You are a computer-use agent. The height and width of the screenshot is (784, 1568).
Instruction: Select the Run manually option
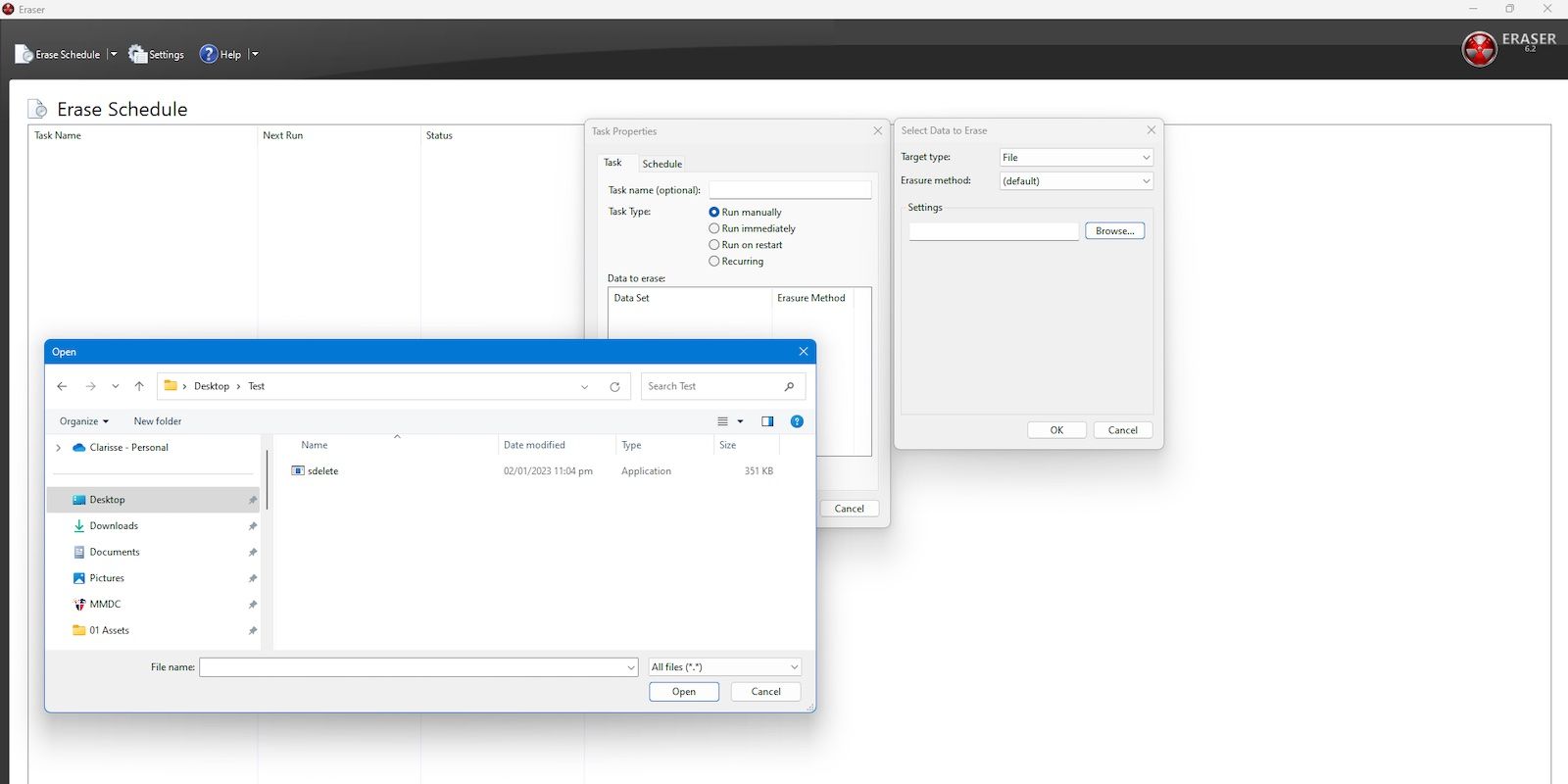[x=745, y=212]
